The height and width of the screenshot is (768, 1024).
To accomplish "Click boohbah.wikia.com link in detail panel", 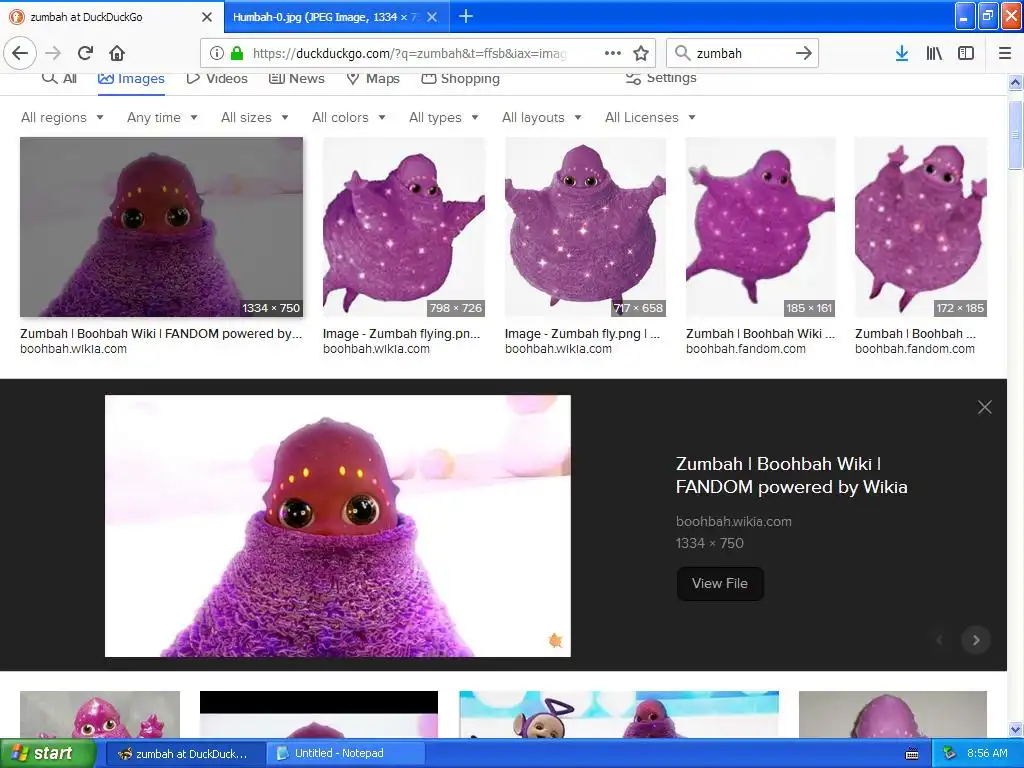I will [x=733, y=521].
